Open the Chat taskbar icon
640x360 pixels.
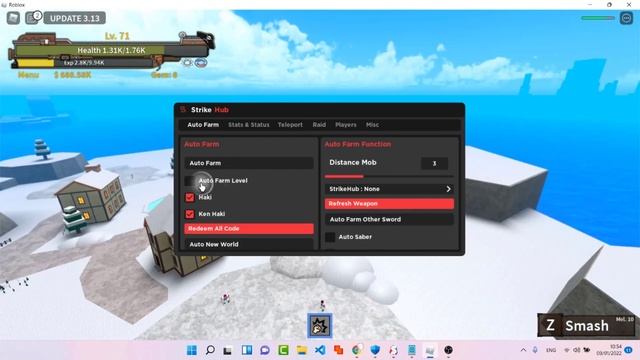tap(265, 350)
